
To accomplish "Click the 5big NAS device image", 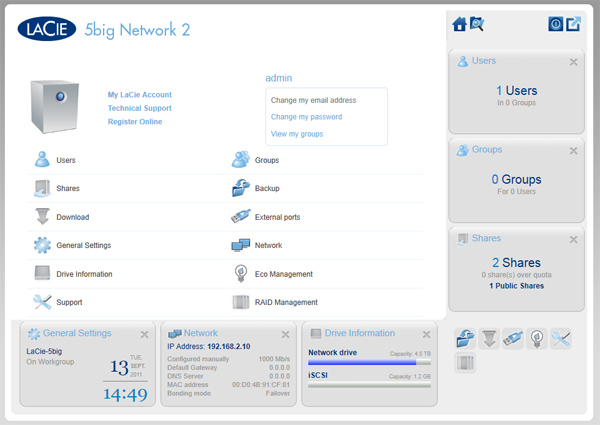I will pos(55,107).
